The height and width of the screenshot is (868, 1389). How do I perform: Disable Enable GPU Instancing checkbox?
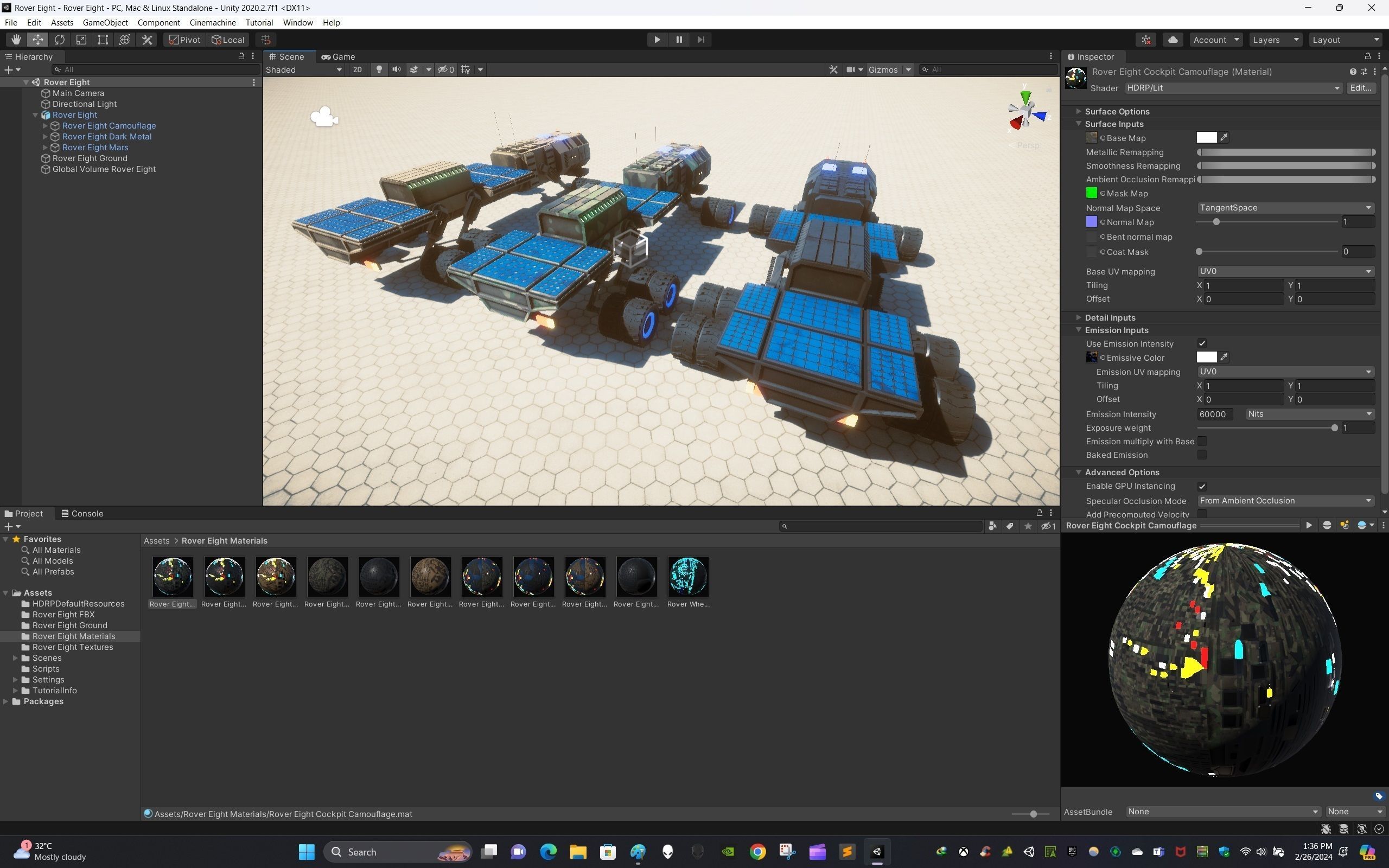pyautogui.click(x=1202, y=486)
